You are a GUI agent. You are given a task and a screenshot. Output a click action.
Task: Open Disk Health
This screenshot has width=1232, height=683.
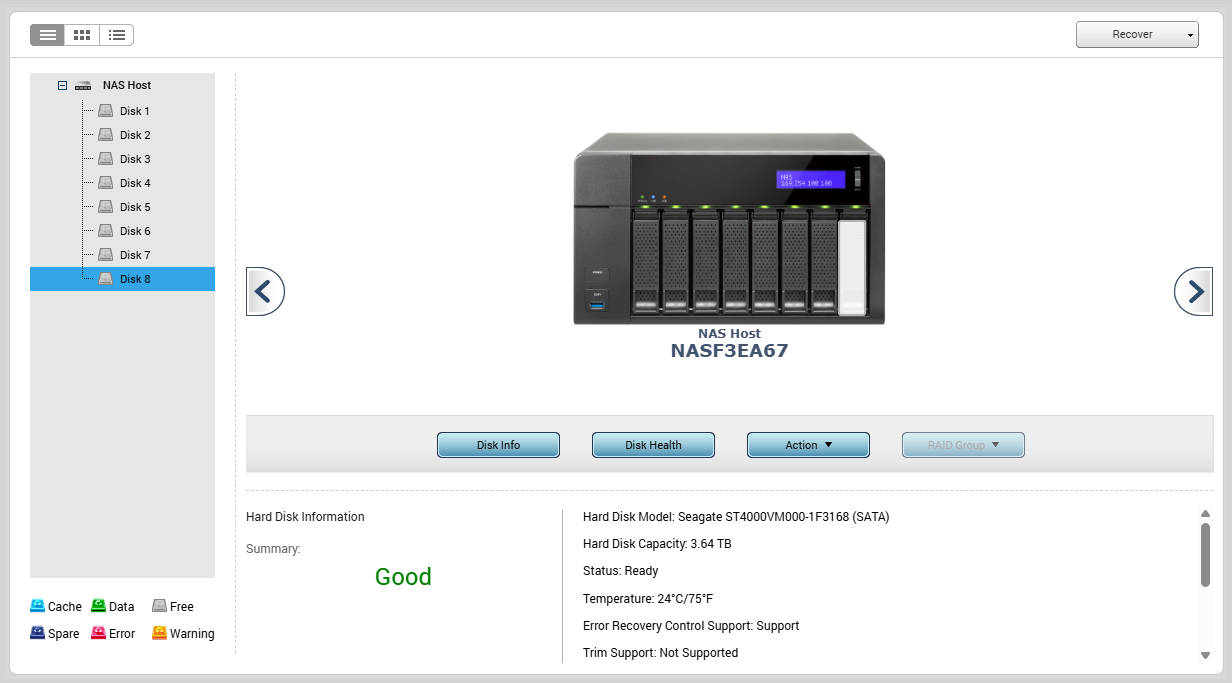653,445
